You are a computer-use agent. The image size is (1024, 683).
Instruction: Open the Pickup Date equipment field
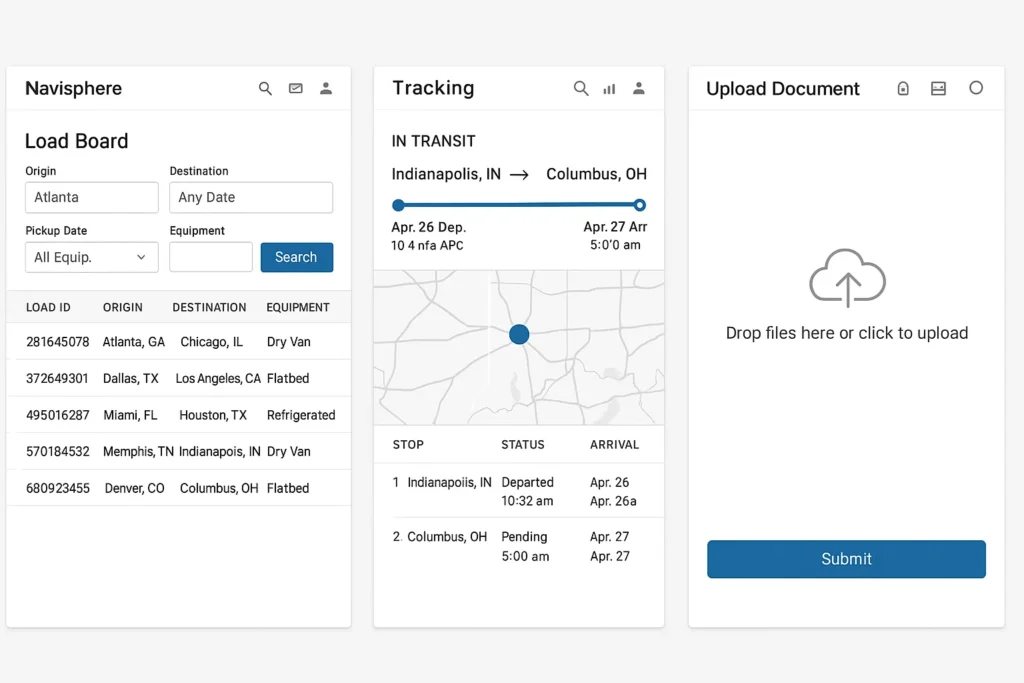[210, 257]
